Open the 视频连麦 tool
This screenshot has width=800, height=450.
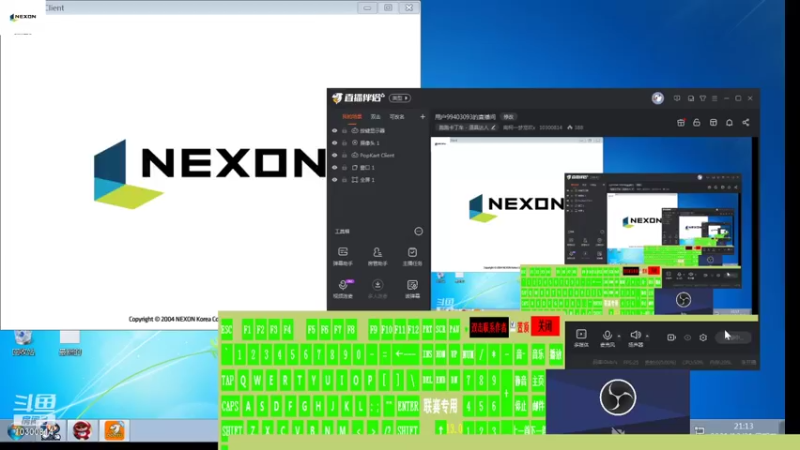tap(343, 288)
